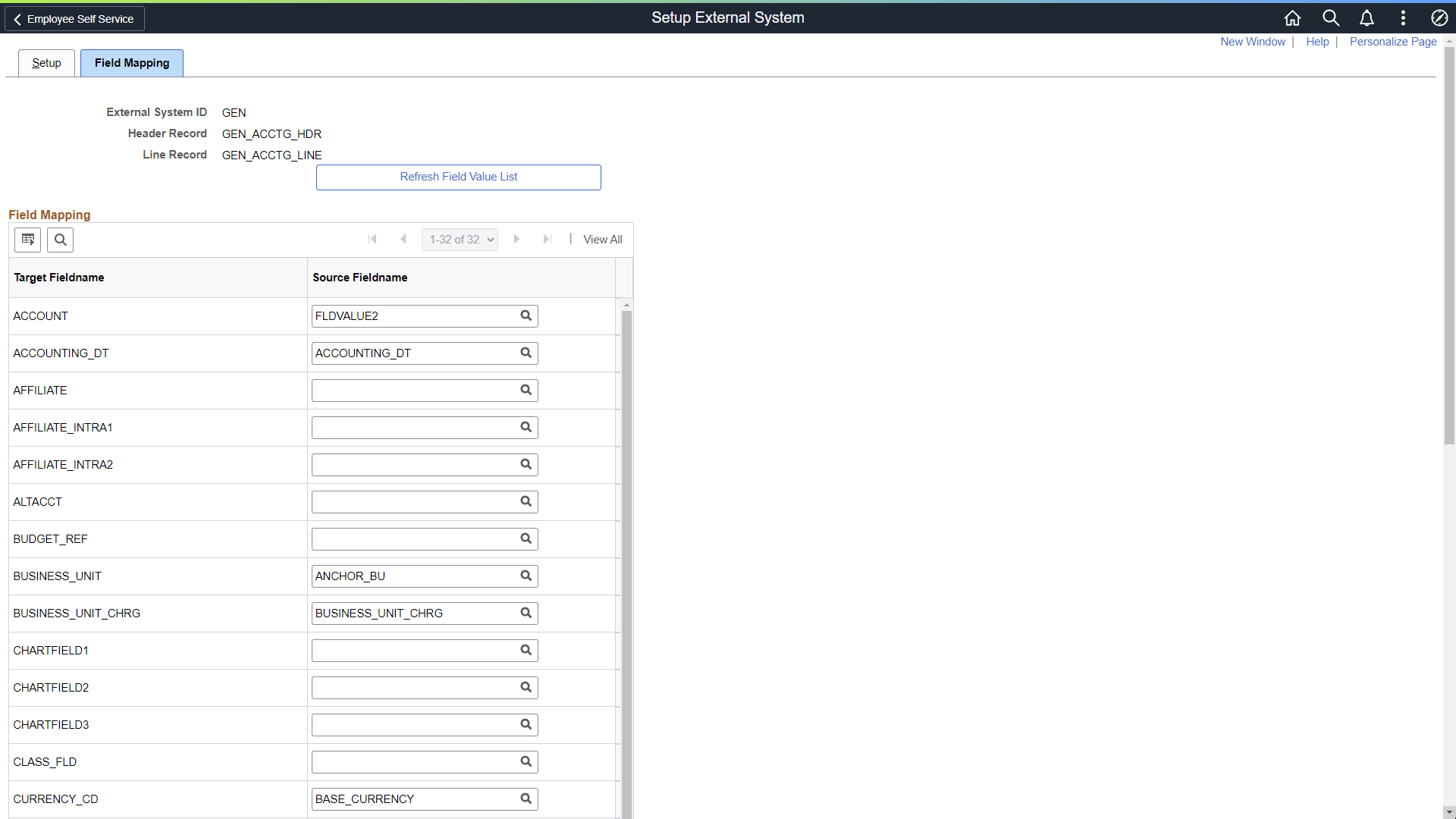Switch to the Setup tab

coord(46,63)
